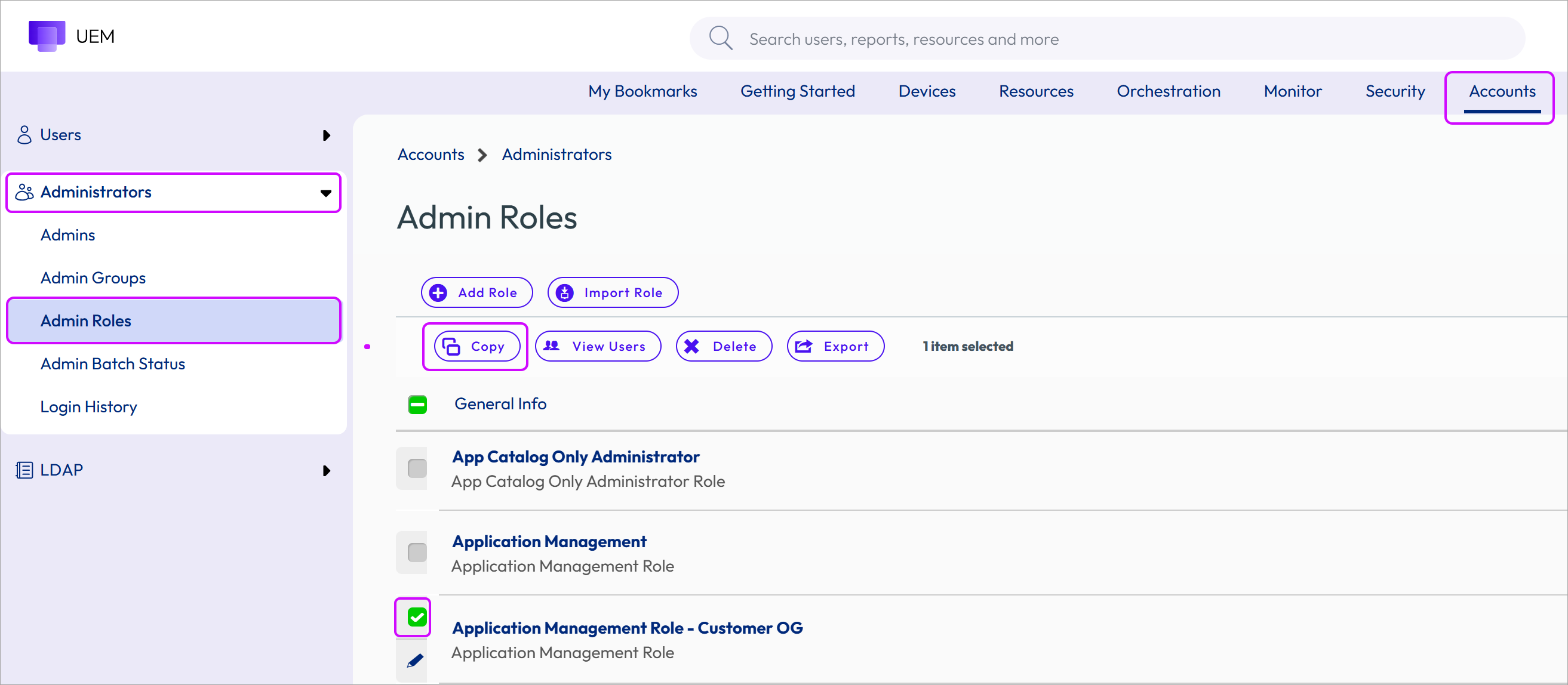
Task: Check the App Catalog Only Administrator checkbox
Action: click(417, 468)
